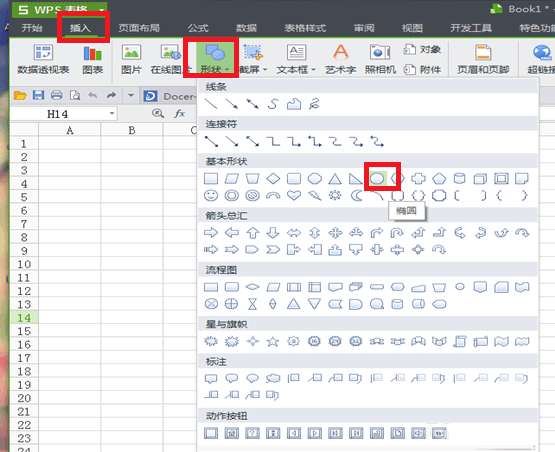Insert 艺术字 word art
The width and height of the screenshot is (555, 452).
(341, 59)
